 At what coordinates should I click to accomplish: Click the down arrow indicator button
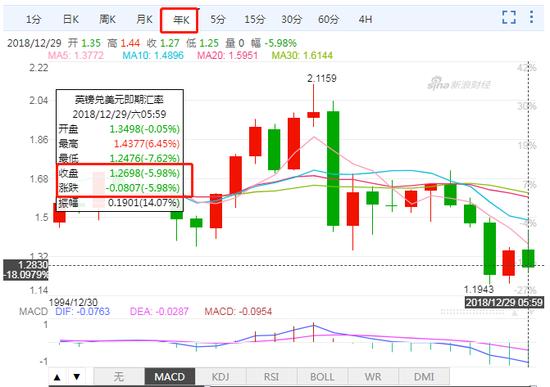(77, 378)
